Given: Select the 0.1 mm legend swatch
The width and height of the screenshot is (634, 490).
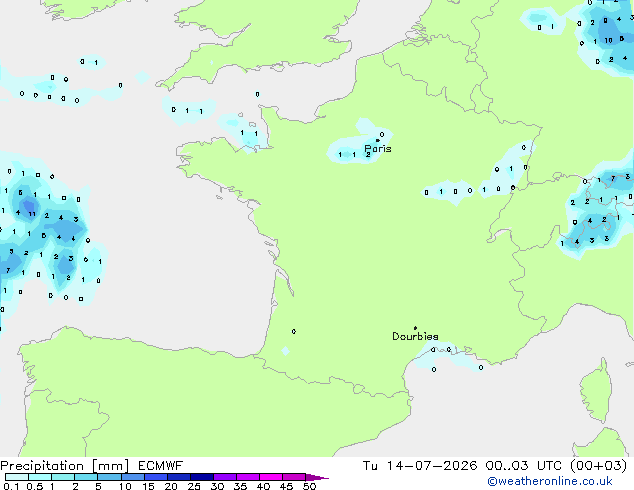Looking at the screenshot, I should [17, 477].
